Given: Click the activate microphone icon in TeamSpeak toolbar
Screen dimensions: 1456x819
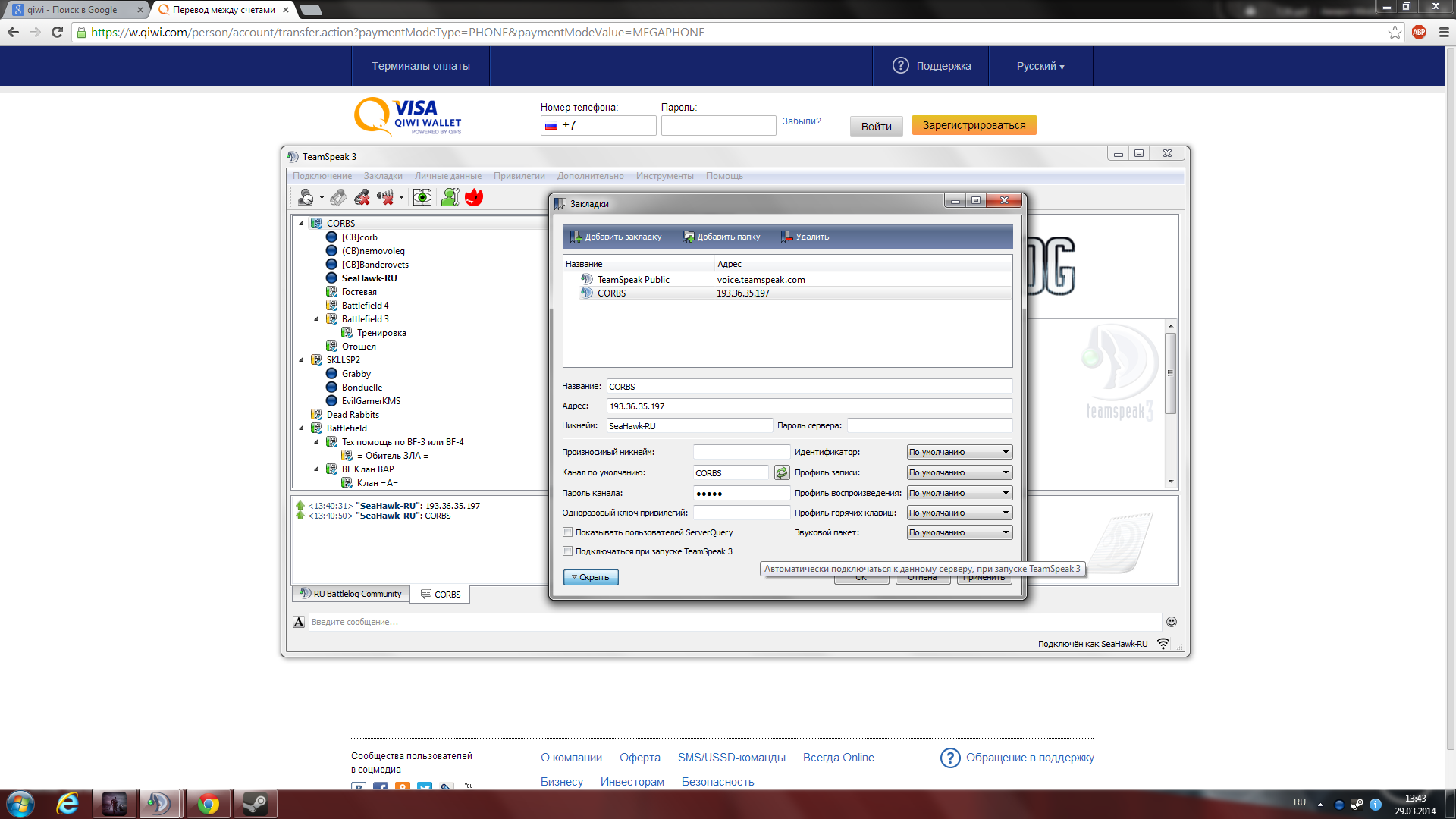Looking at the screenshot, I should pos(338,197).
